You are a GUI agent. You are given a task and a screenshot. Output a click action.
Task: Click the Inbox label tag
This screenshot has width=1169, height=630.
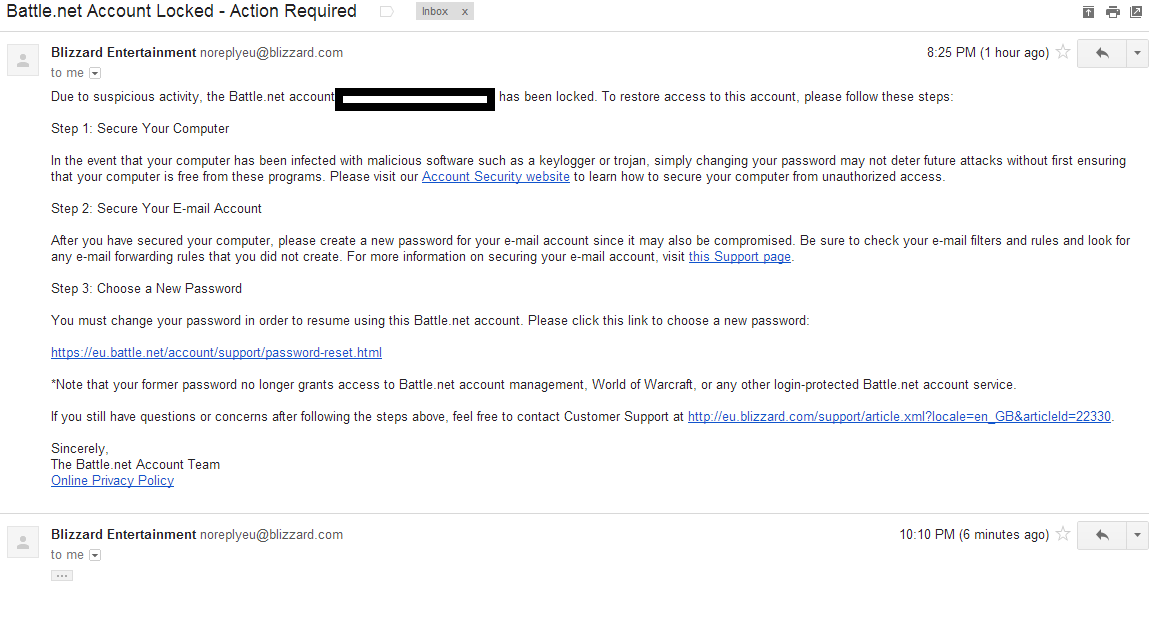pyautogui.click(x=435, y=11)
